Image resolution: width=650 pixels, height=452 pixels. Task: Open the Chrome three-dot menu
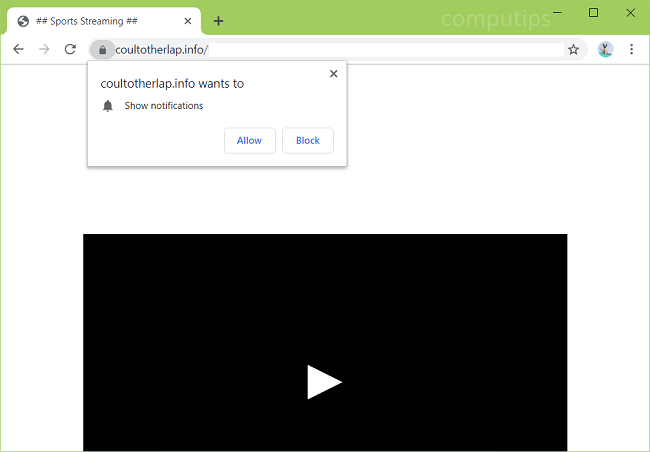pos(632,49)
